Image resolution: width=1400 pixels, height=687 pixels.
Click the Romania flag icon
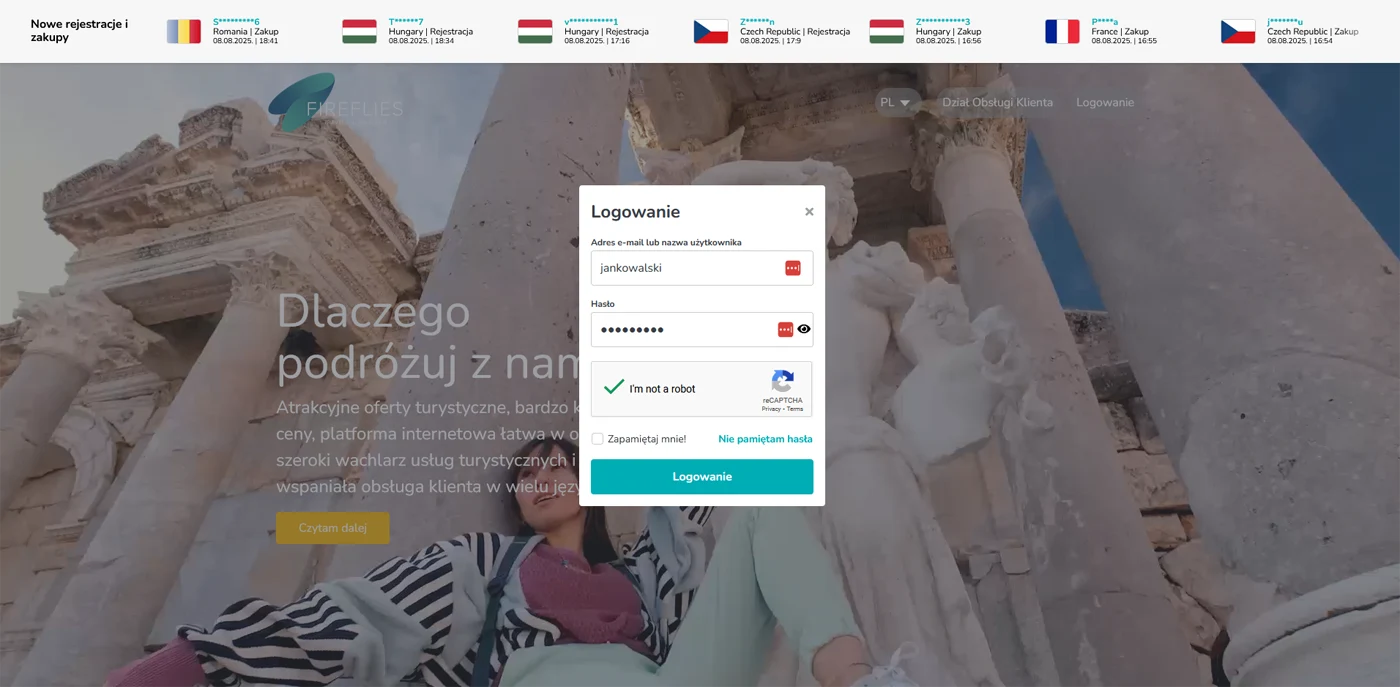tap(183, 32)
